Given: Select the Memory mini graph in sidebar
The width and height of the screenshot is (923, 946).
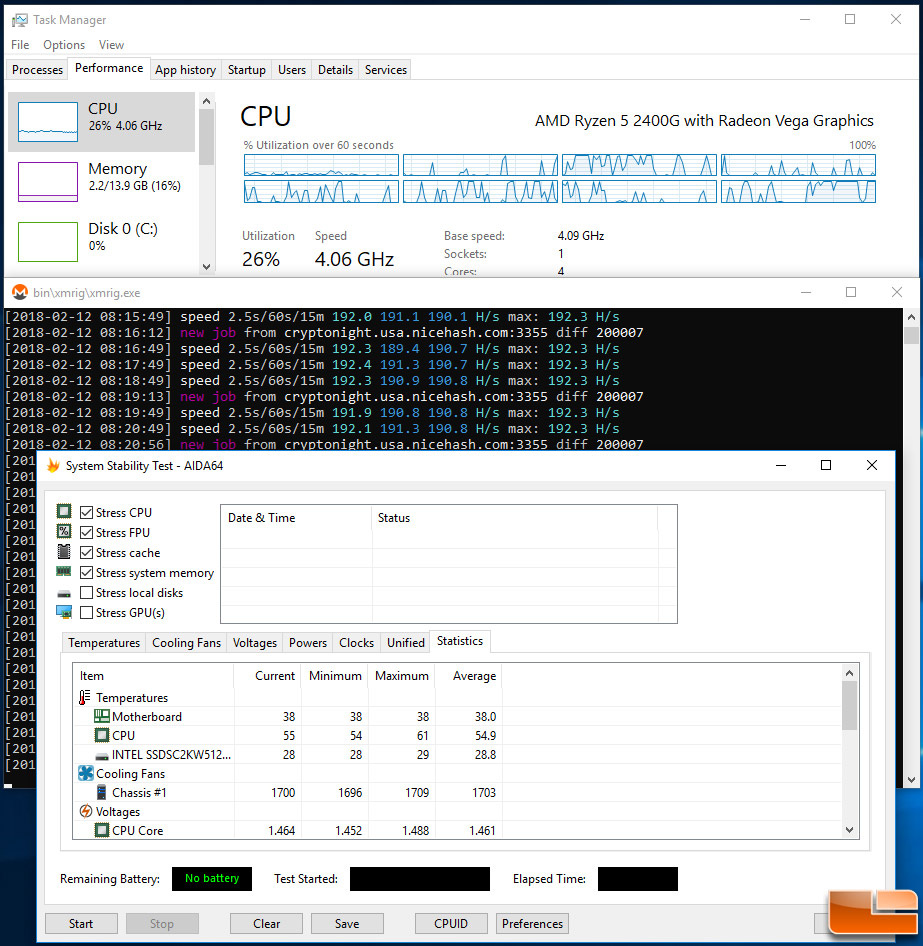Looking at the screenshot, I should [48, 182].
